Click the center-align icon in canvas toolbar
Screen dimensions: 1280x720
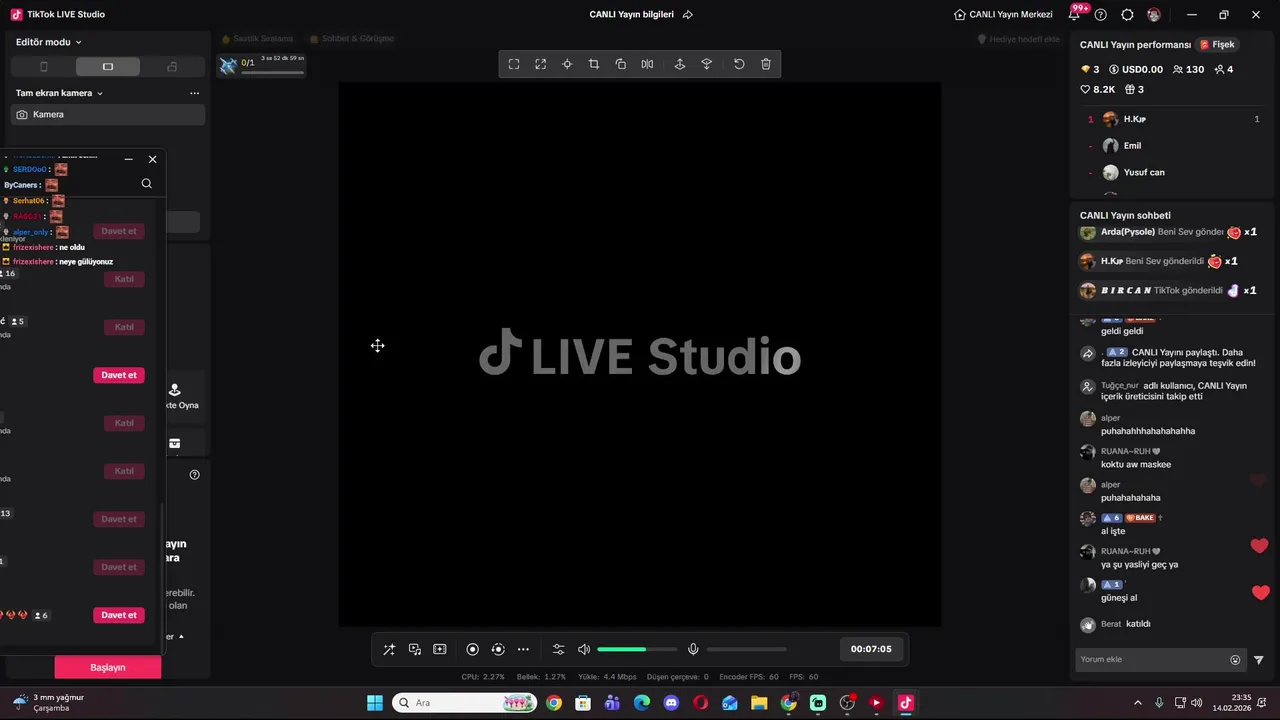point(567,64)
